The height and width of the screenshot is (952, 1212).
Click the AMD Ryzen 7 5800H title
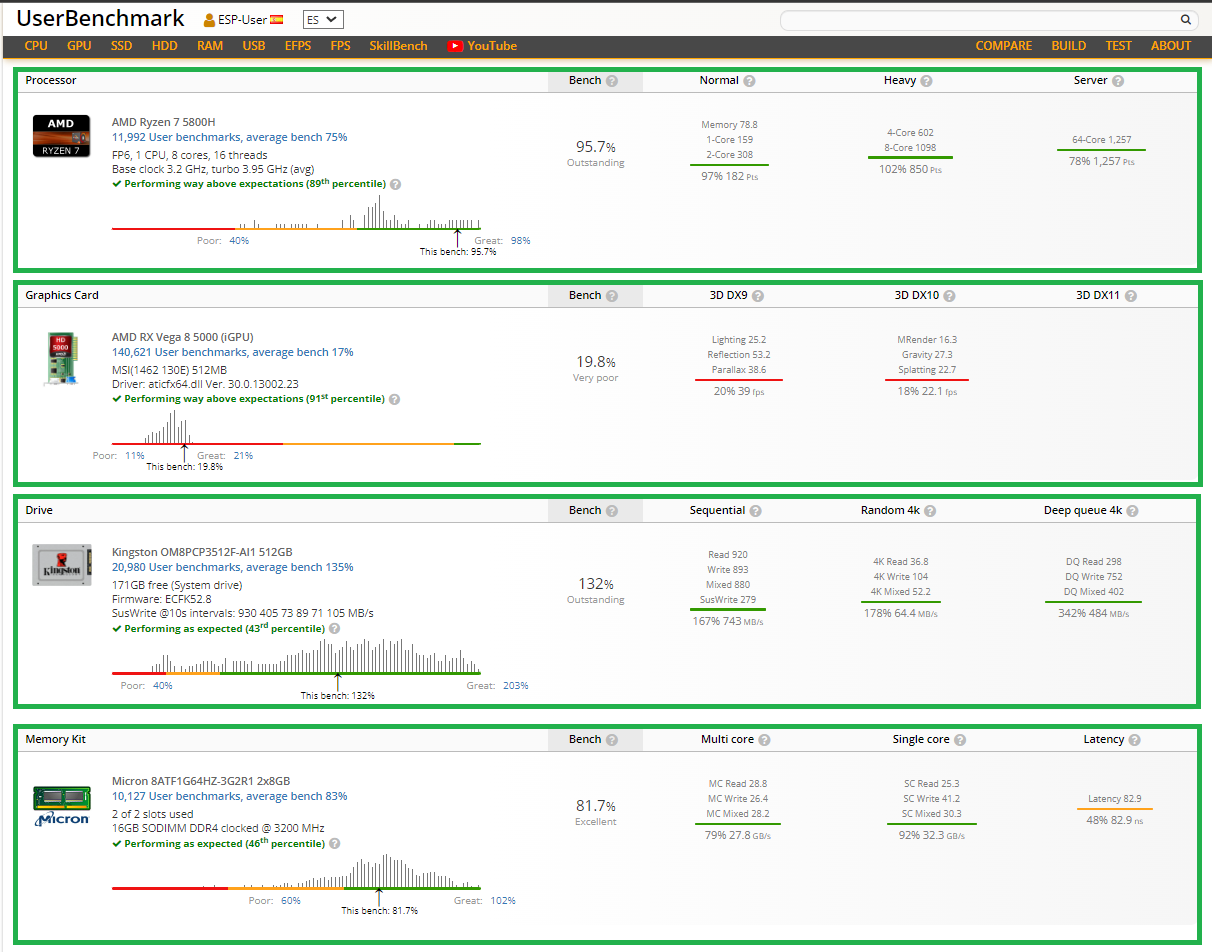coord(164,122)
